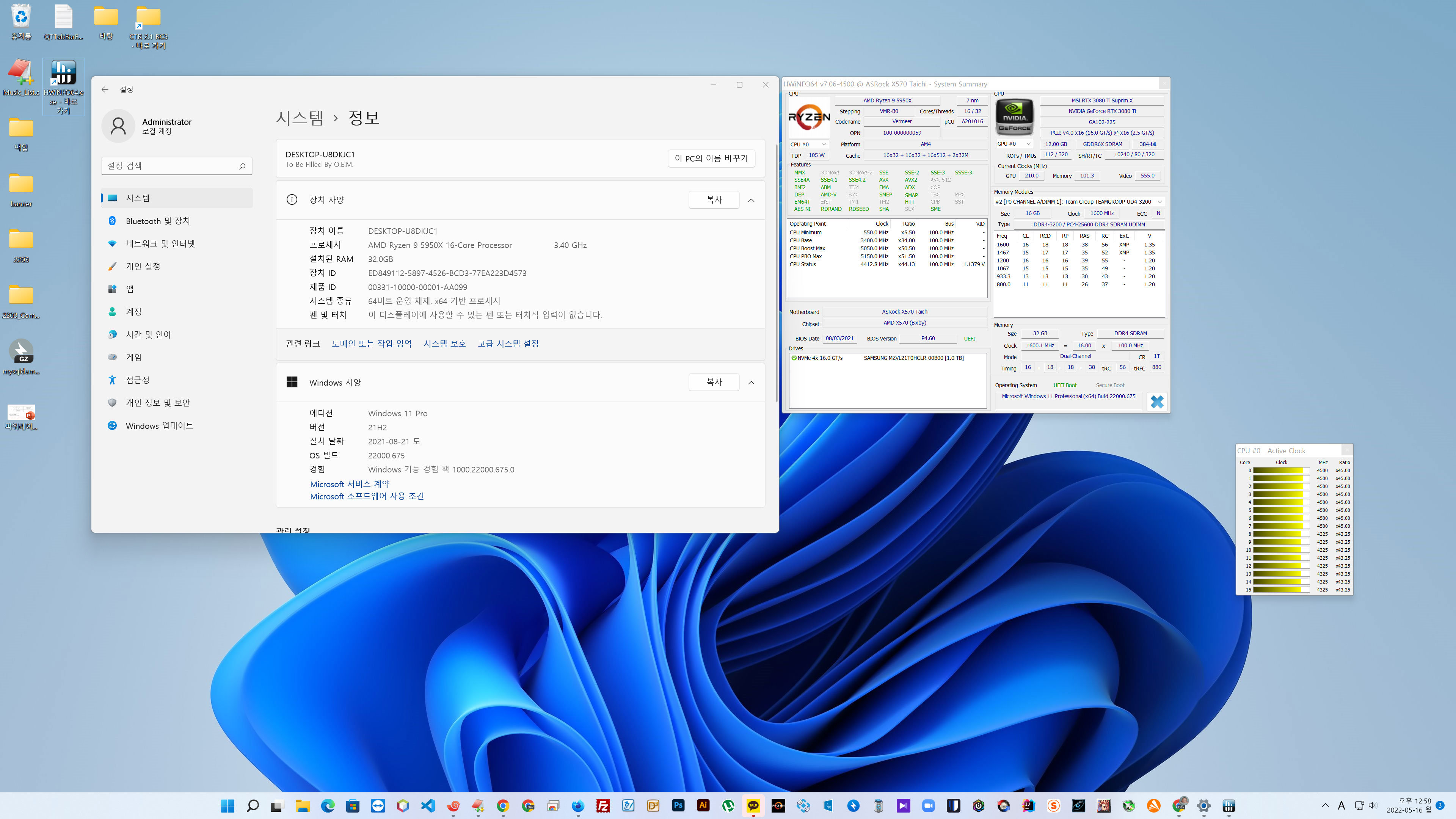The image size is (1456, 819).
Task: Open 계정 settings category
Action: point(176,312)
